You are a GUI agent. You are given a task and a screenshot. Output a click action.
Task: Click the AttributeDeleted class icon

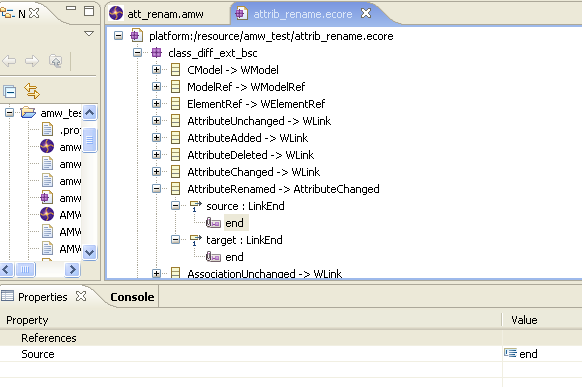[x=175, y=155]
